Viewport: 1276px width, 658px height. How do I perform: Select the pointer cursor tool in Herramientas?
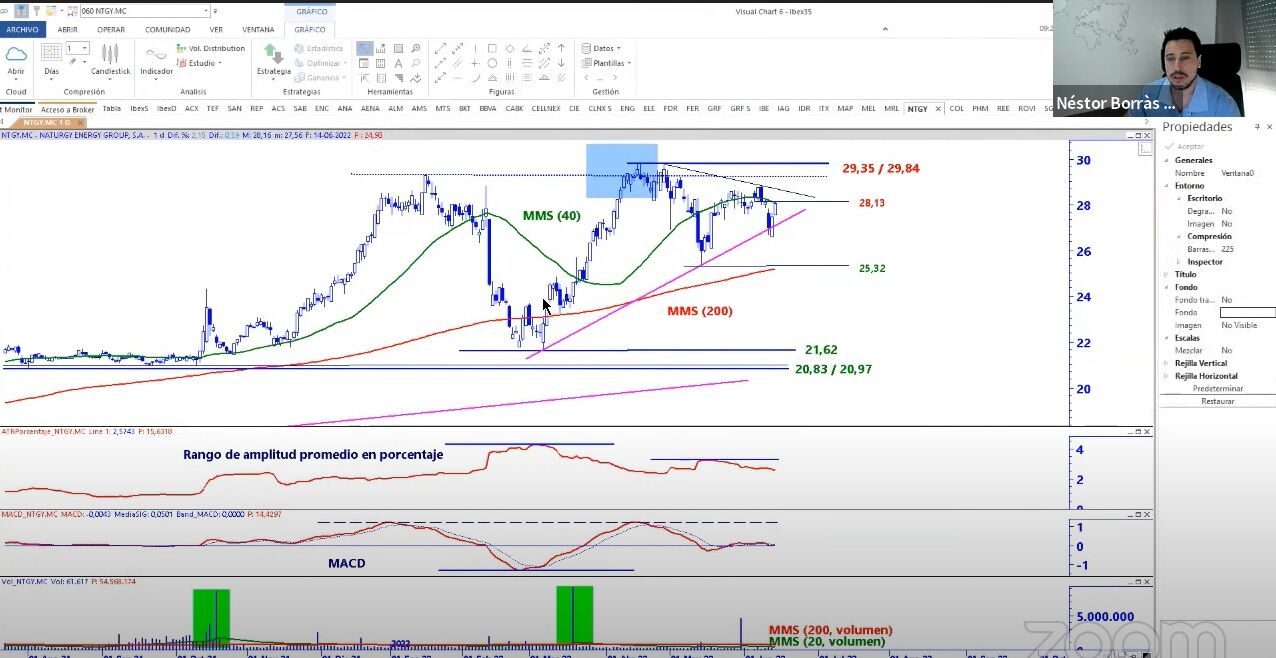click(x=364, y=48)
